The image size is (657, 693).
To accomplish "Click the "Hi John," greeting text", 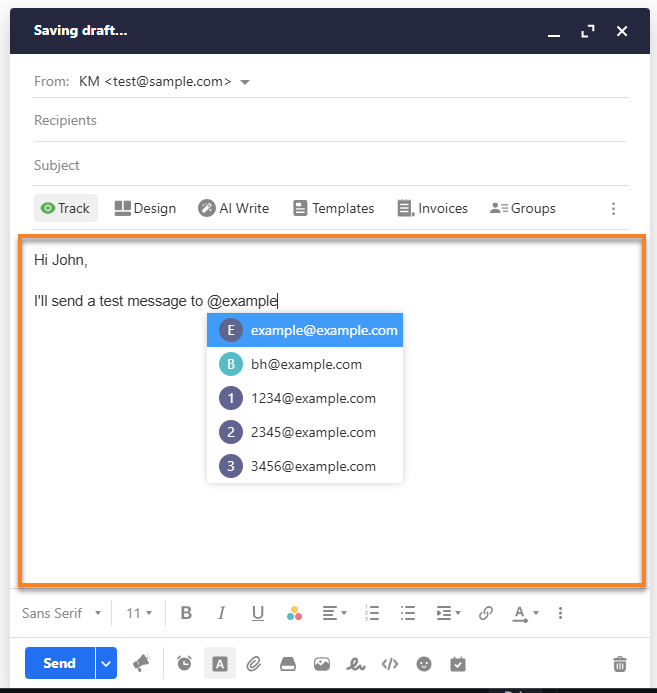I will [61, 260].
